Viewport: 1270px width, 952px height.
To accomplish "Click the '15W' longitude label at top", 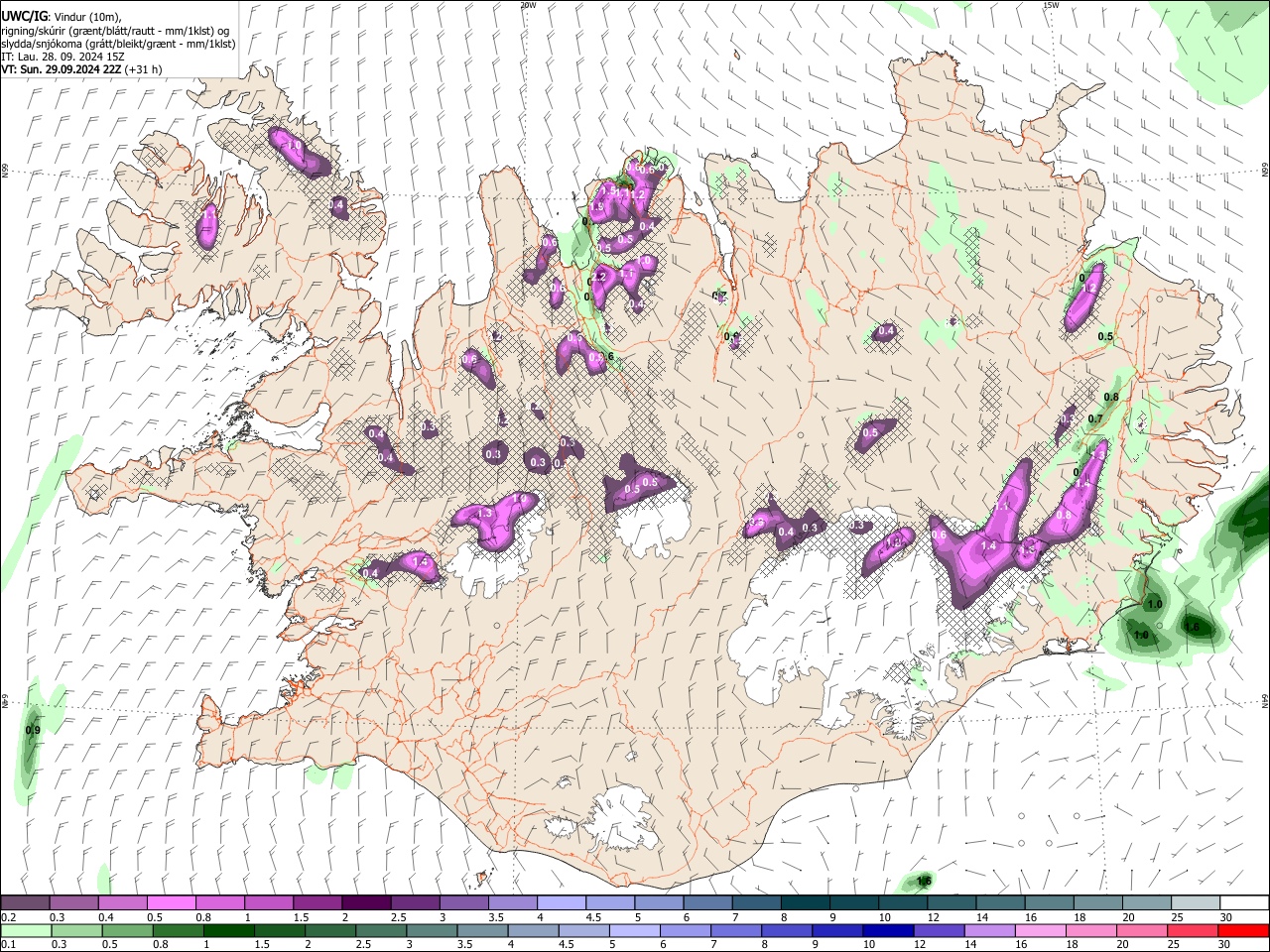I will point(1051,5).
